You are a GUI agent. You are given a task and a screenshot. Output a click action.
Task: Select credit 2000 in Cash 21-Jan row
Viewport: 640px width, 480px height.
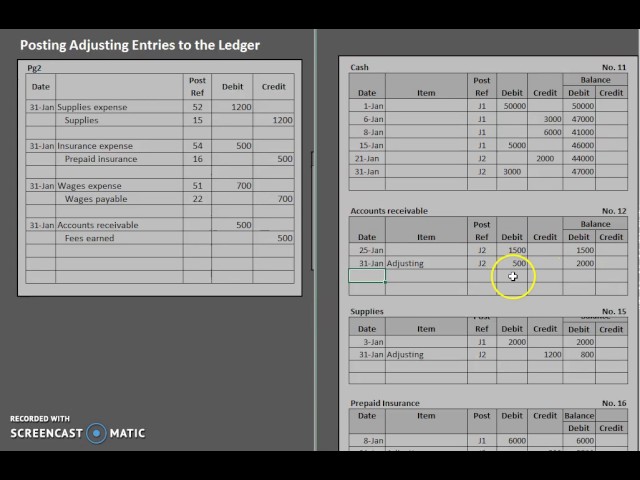[x=545, y=158]
